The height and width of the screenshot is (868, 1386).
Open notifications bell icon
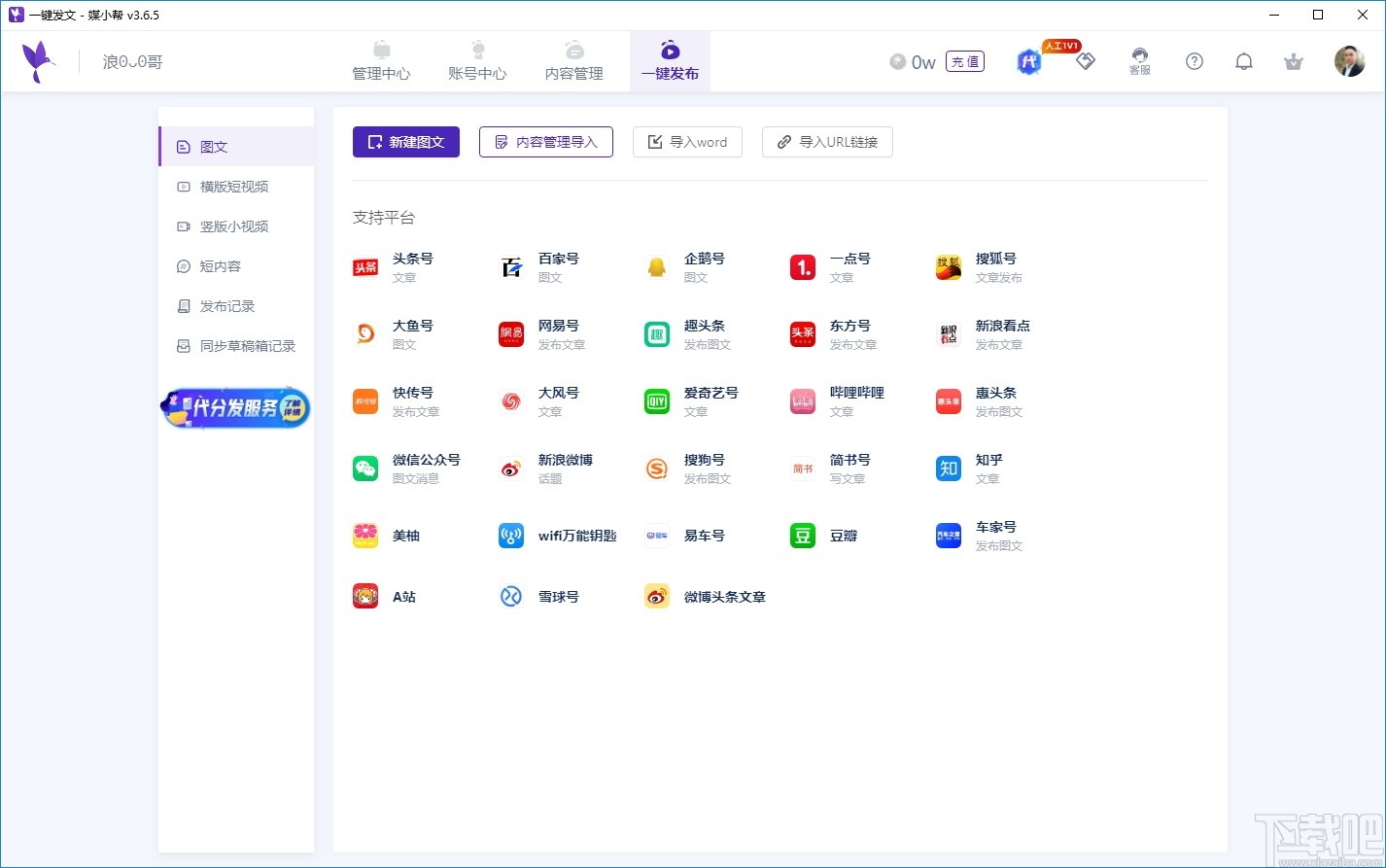[1244, 61]
